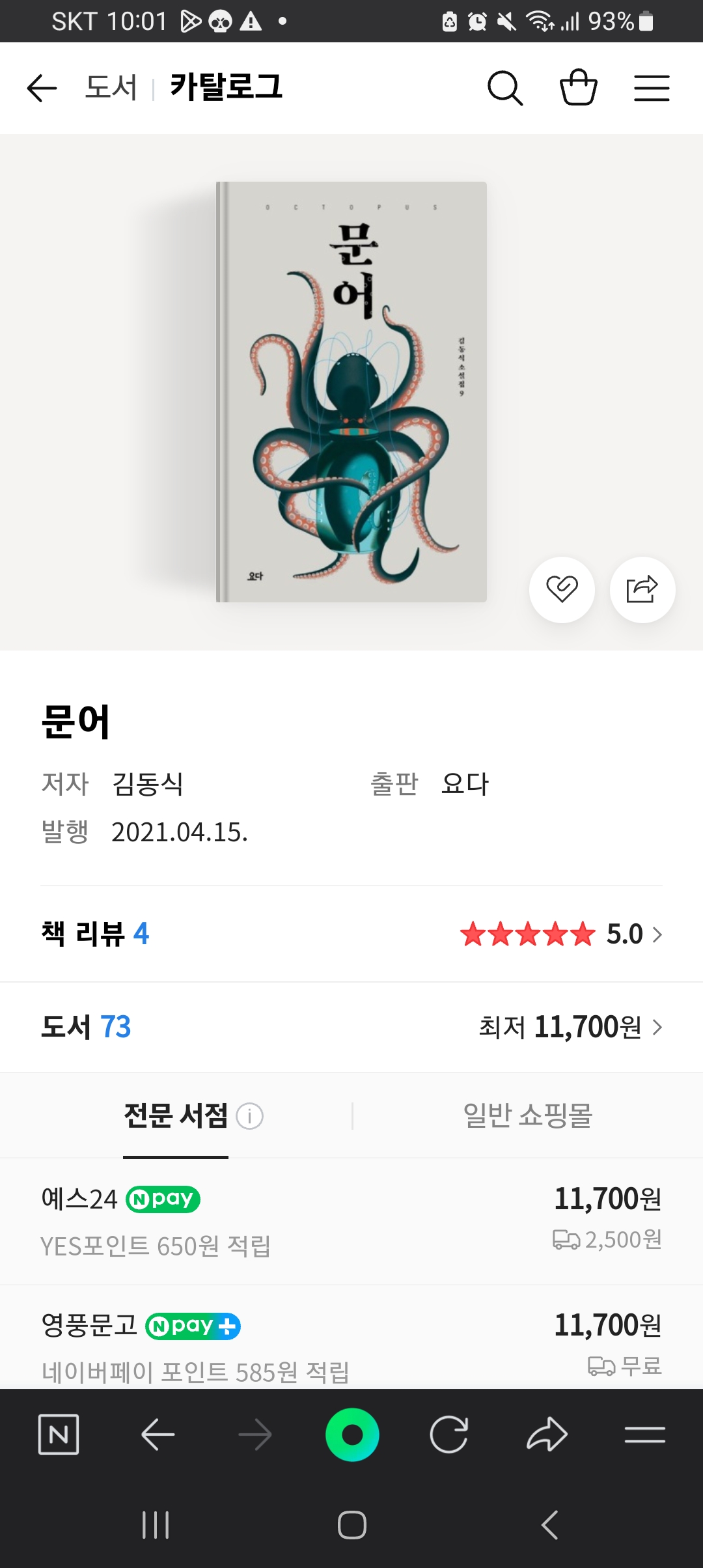Open the shopping basket
The image size is (703, 1568).
pos(579,88)
